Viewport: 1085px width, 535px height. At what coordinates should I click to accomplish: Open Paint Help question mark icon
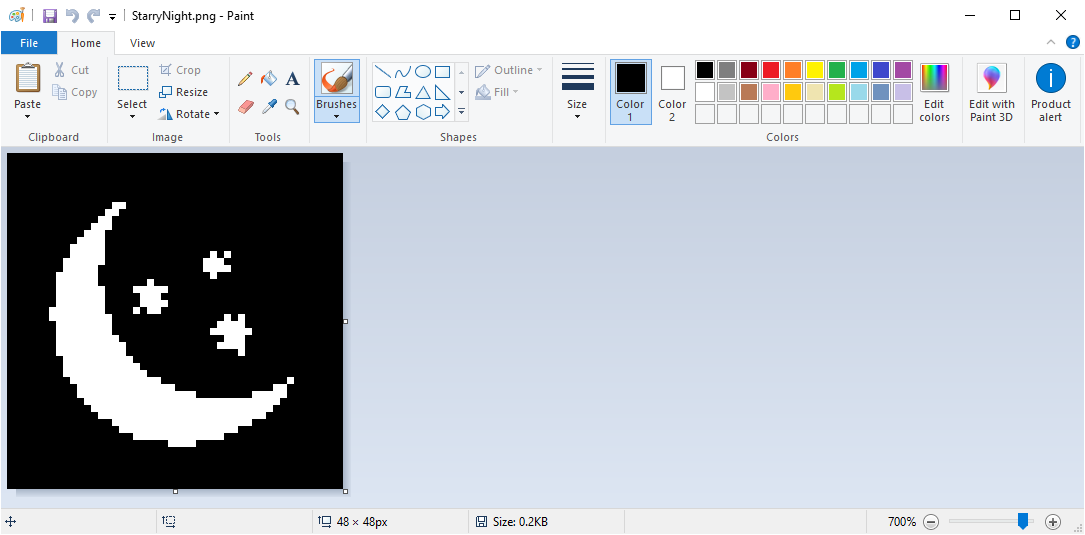1073,42
